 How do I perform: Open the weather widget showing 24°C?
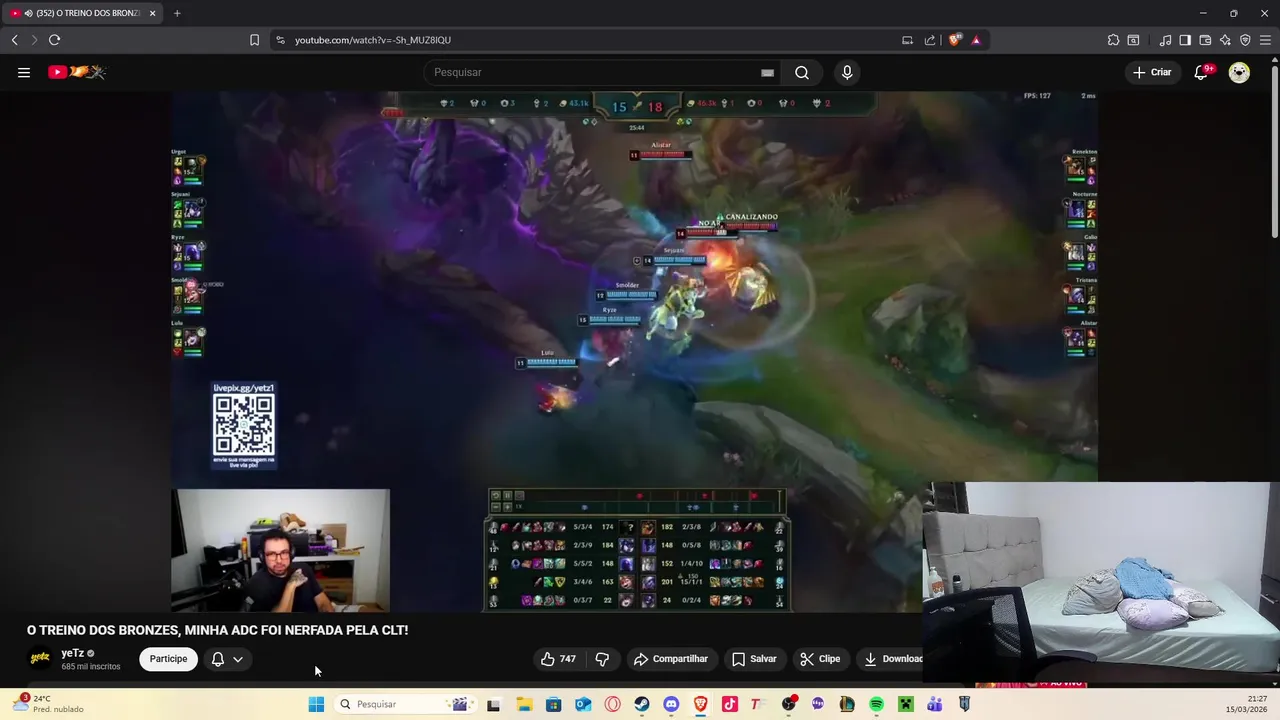(48, 704)
